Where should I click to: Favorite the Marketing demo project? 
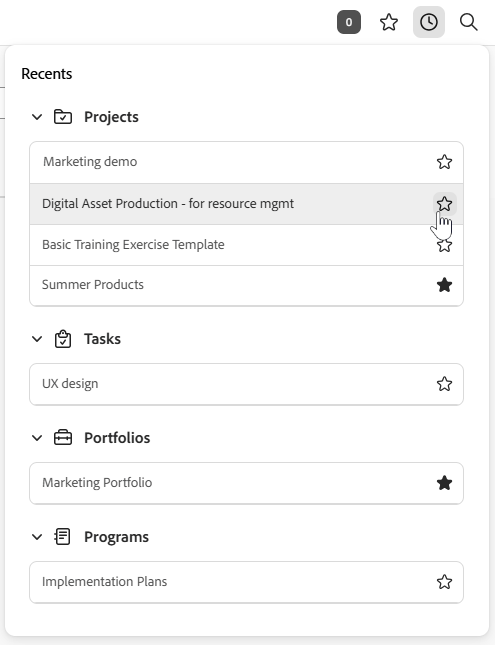click(x=444, y=162)
